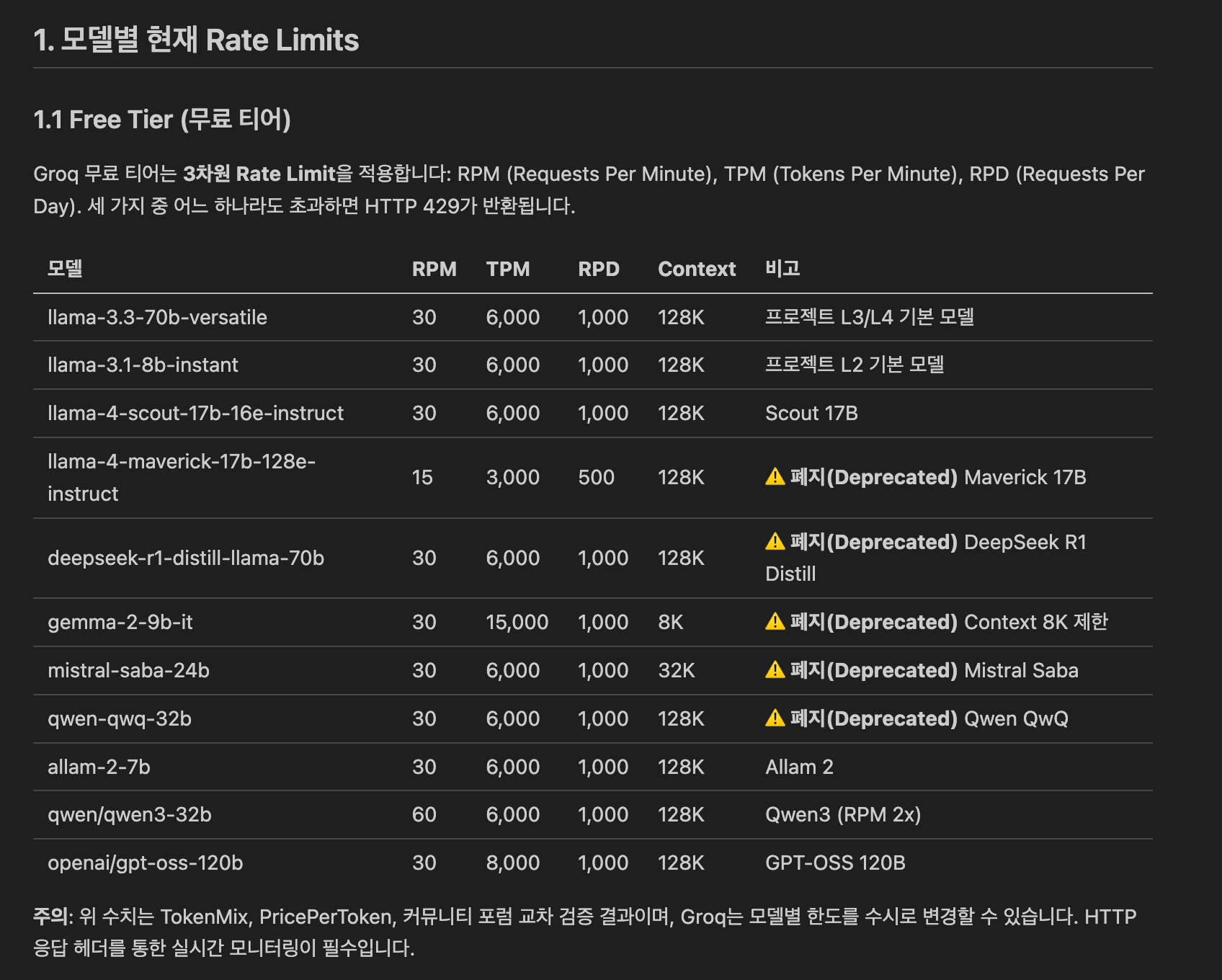Click TPM value '15,000' for gemma-2-9b-it
Image resolution: width=1222 pixels, height=980 pixels.
coord(517,622)
